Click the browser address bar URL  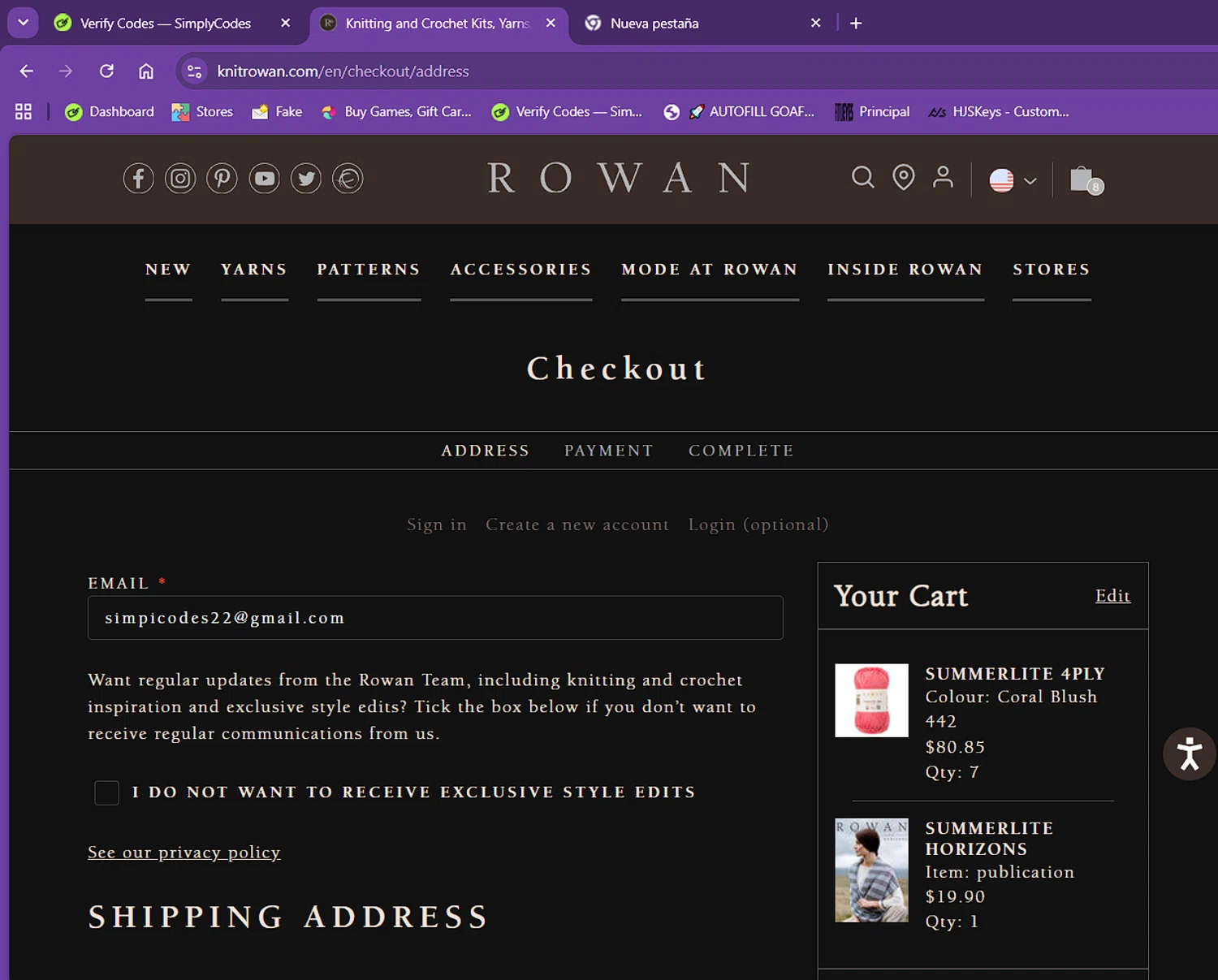click(x=343, y=71)
